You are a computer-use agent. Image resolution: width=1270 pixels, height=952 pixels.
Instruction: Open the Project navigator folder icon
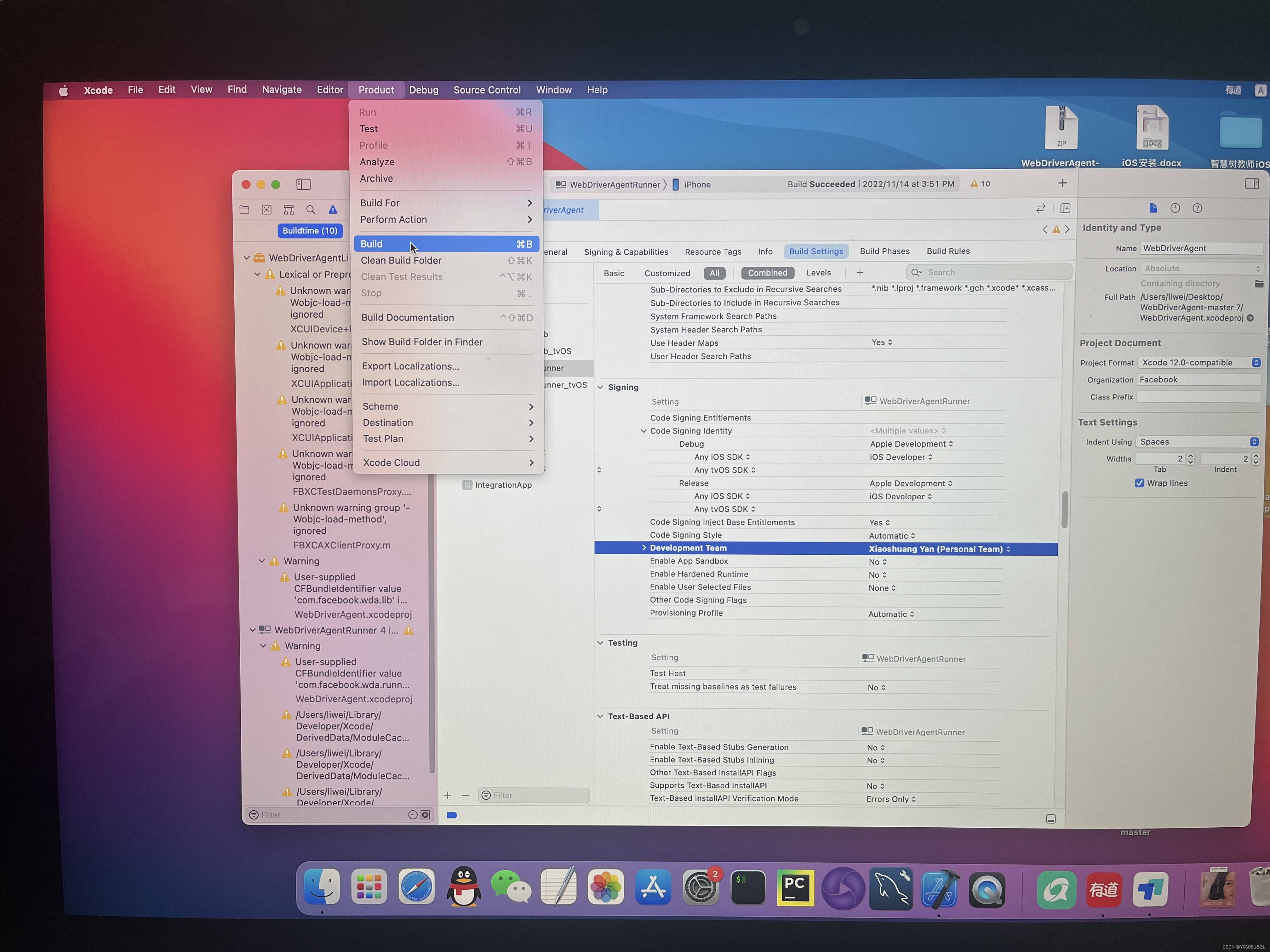click(x=245, y=210)
